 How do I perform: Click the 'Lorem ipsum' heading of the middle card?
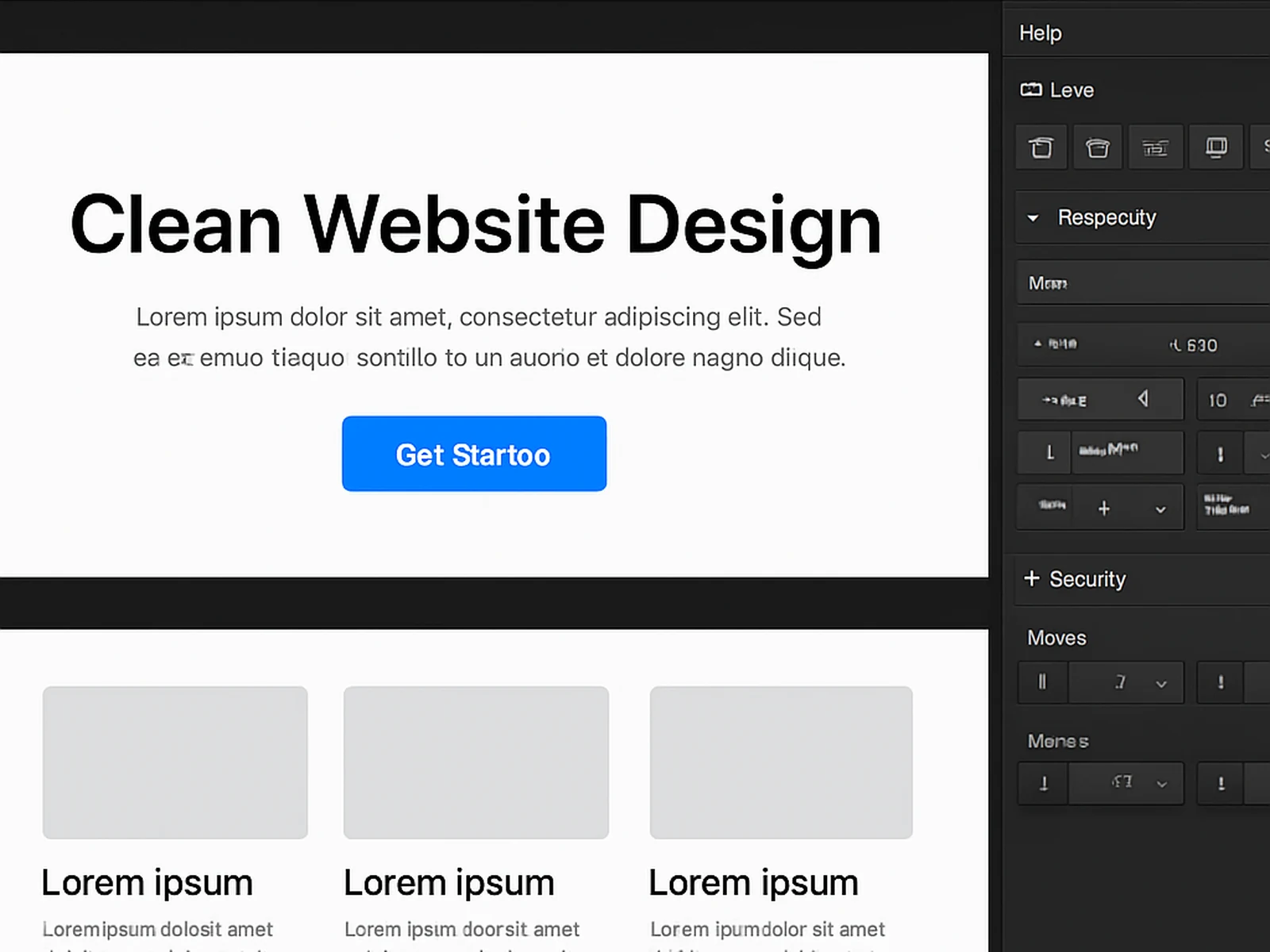click(448, 882)
